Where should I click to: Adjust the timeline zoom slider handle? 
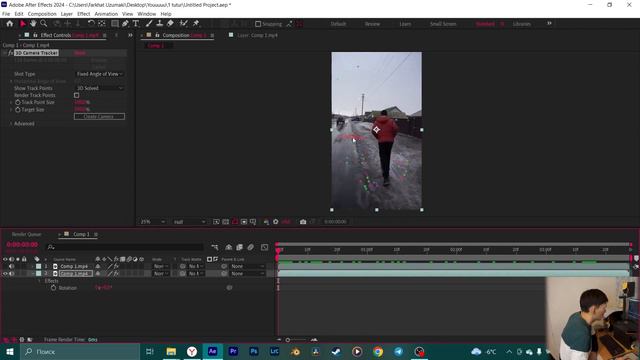pyautogui.click(x=288, y=340)
